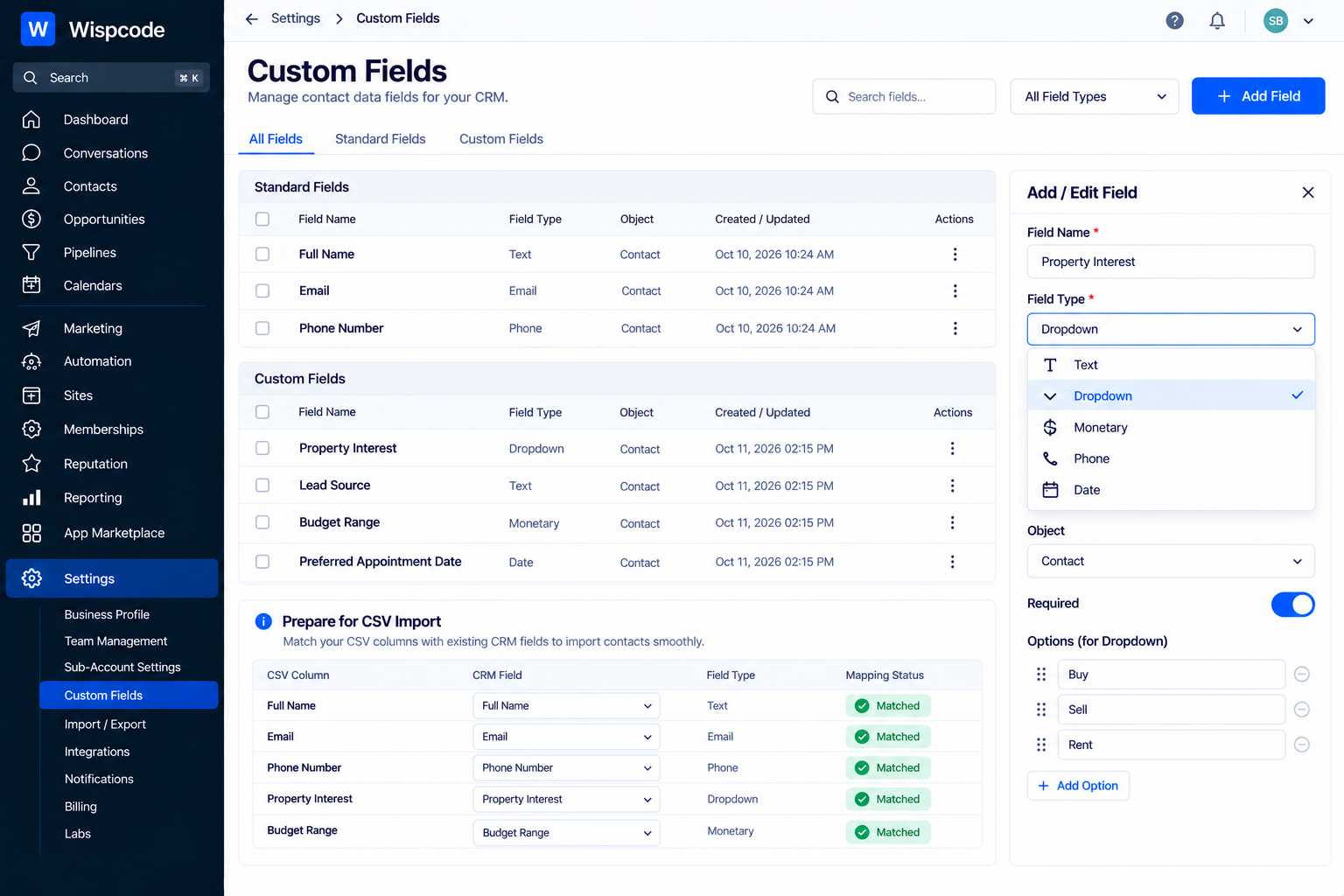Click the Add Option button

[1078, 786]
